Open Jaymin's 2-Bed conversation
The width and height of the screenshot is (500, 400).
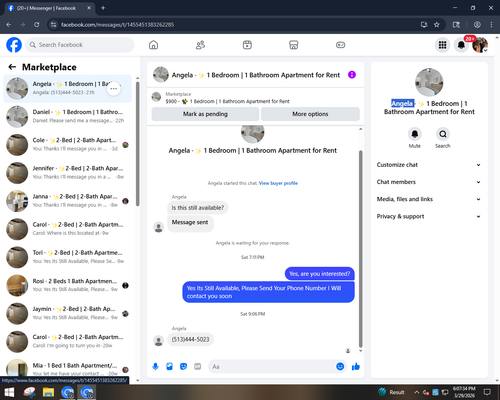coord(67,313)
